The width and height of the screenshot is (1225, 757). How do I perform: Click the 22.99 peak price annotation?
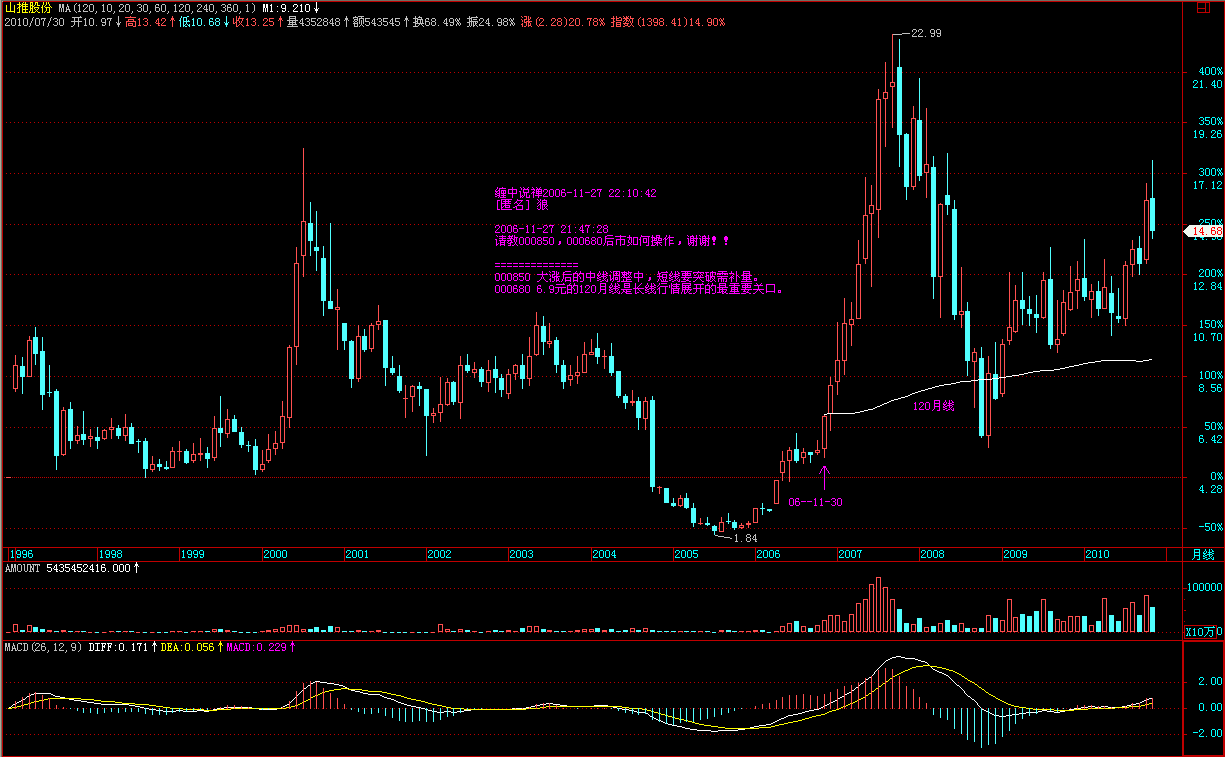coord(926,34)
